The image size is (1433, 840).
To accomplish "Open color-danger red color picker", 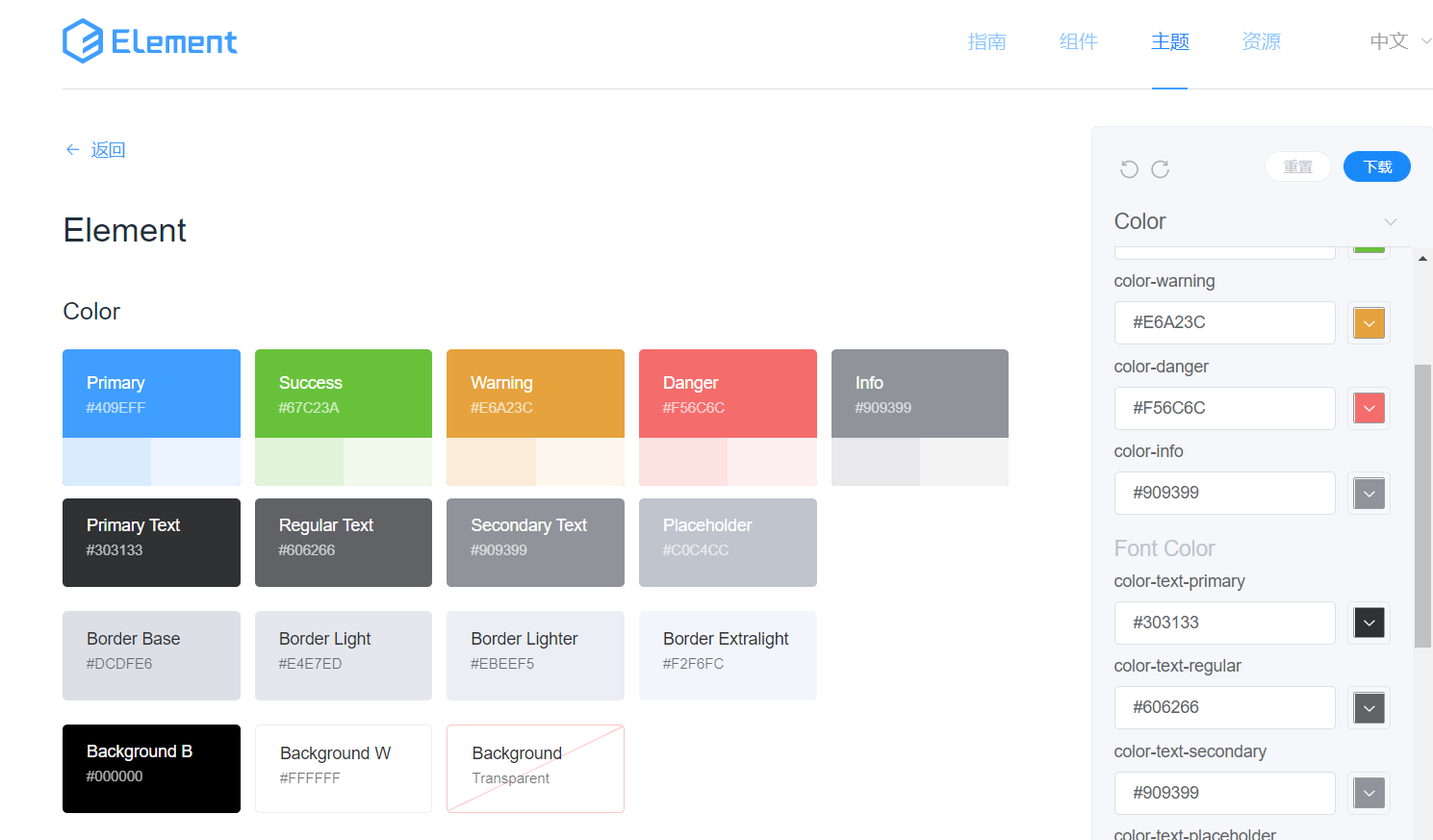I will (x=1369, y=408).
